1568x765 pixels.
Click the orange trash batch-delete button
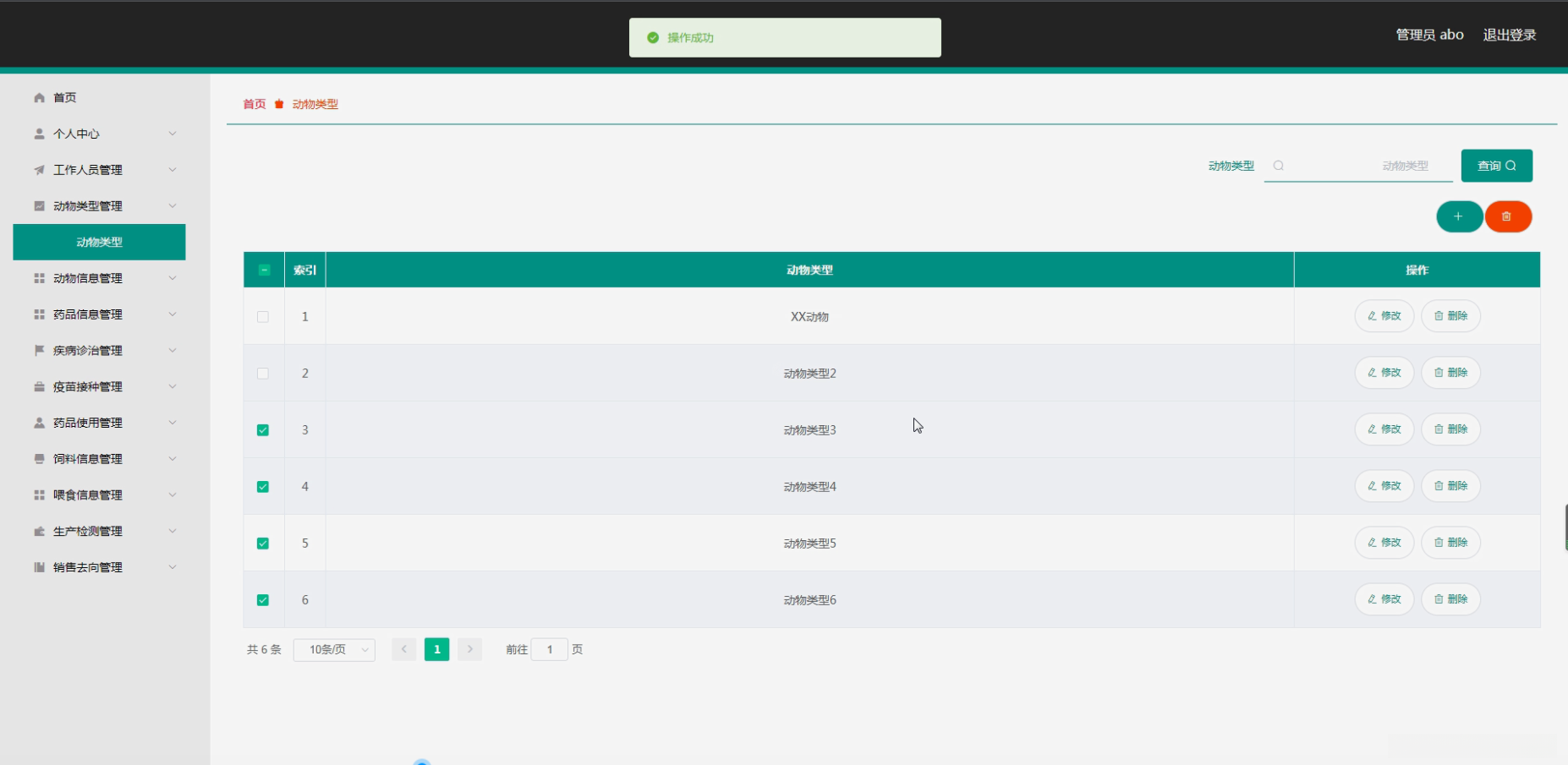point(1508,216)
